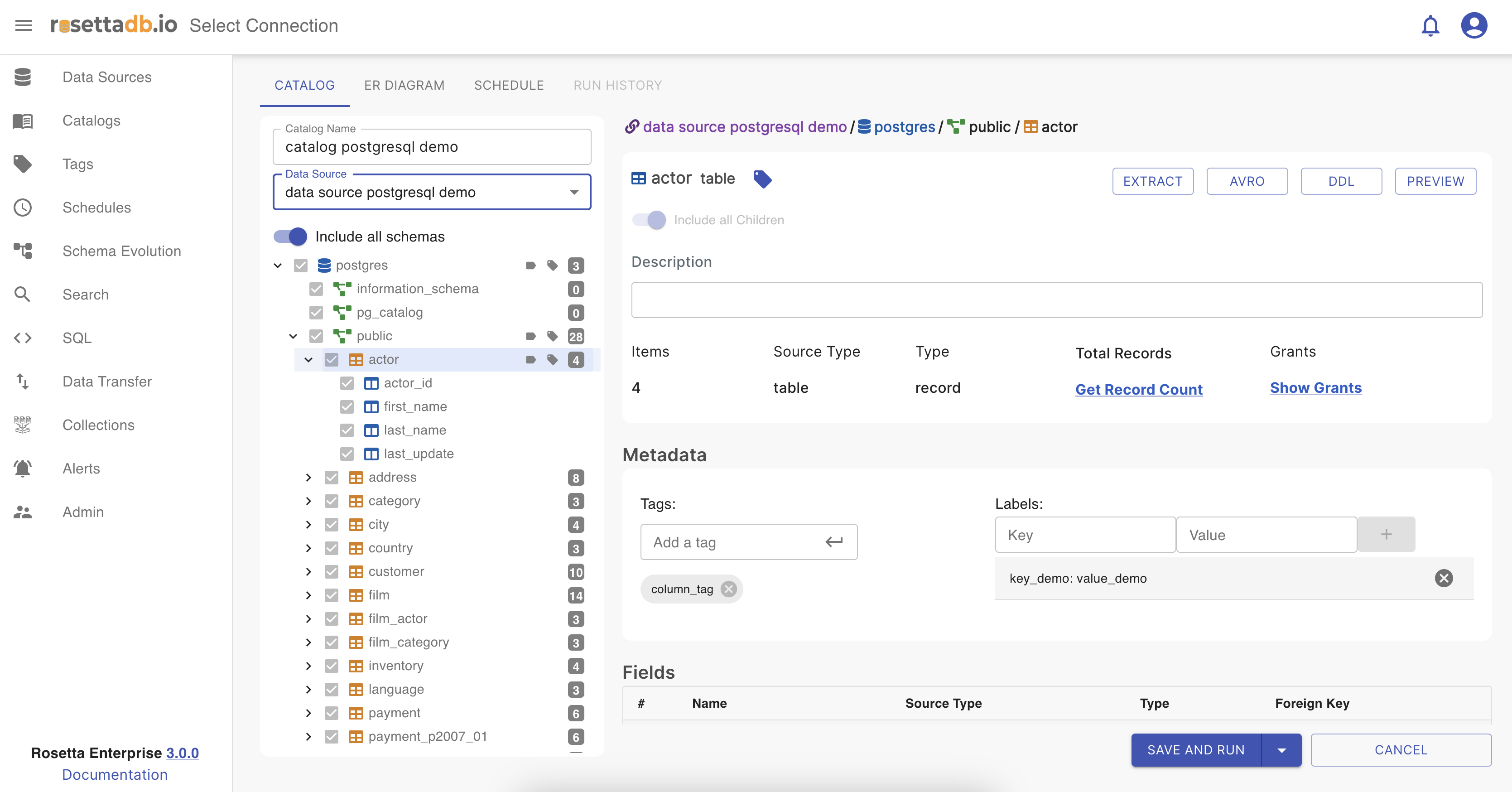Viewport: 1512px width, 792px height.
Task: Click the DDL button
Action: tap(1341, 181)
